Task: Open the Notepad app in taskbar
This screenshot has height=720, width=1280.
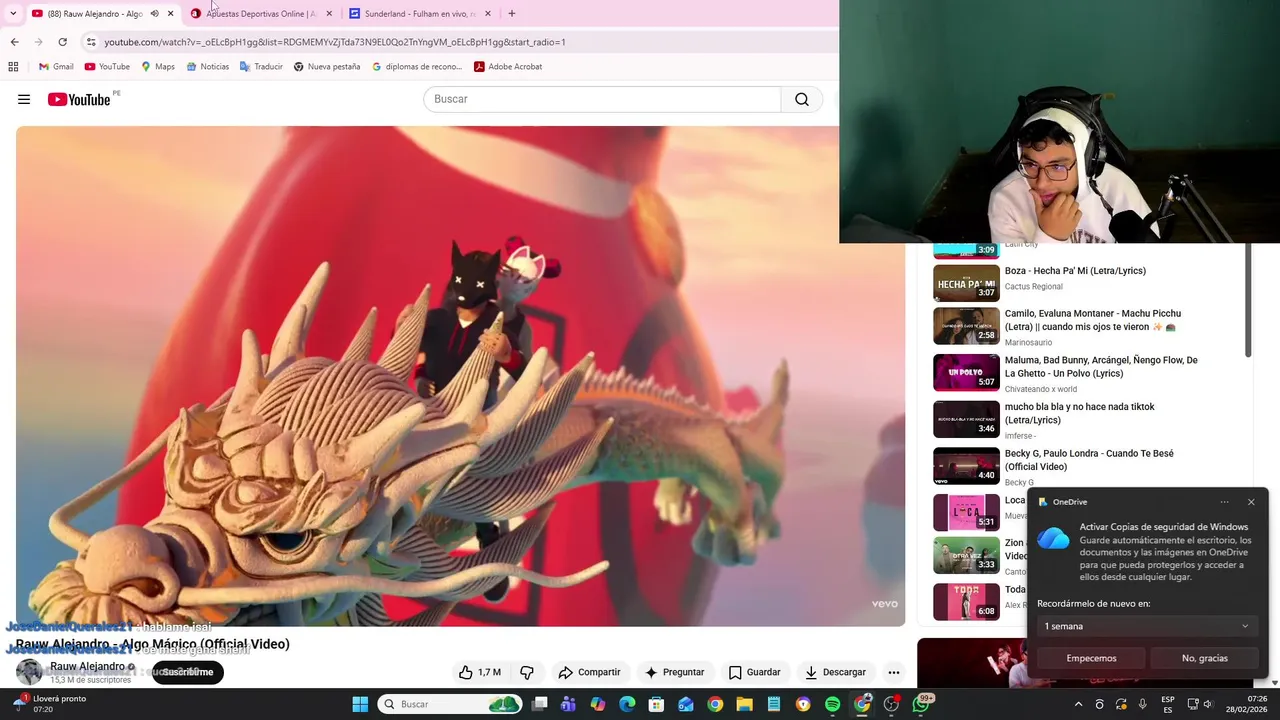Action: (774, 704)
